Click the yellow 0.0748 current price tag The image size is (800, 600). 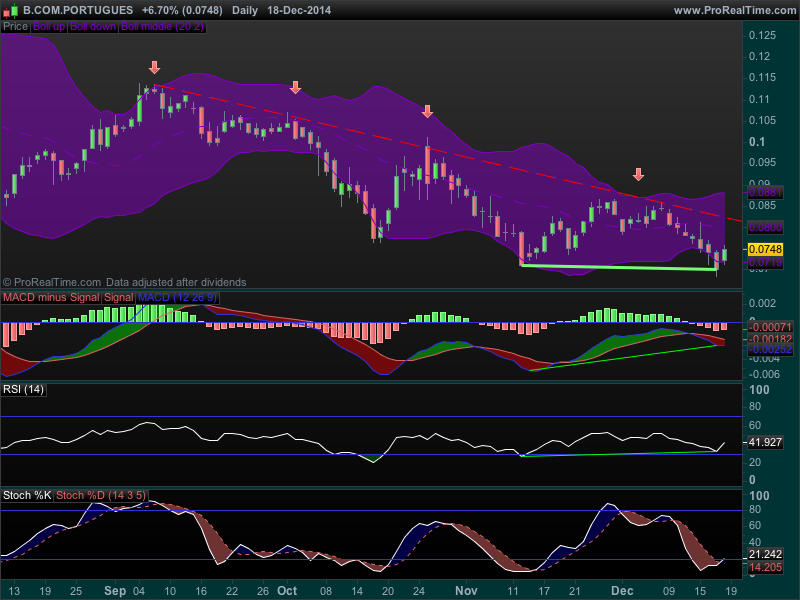[765, 249]
